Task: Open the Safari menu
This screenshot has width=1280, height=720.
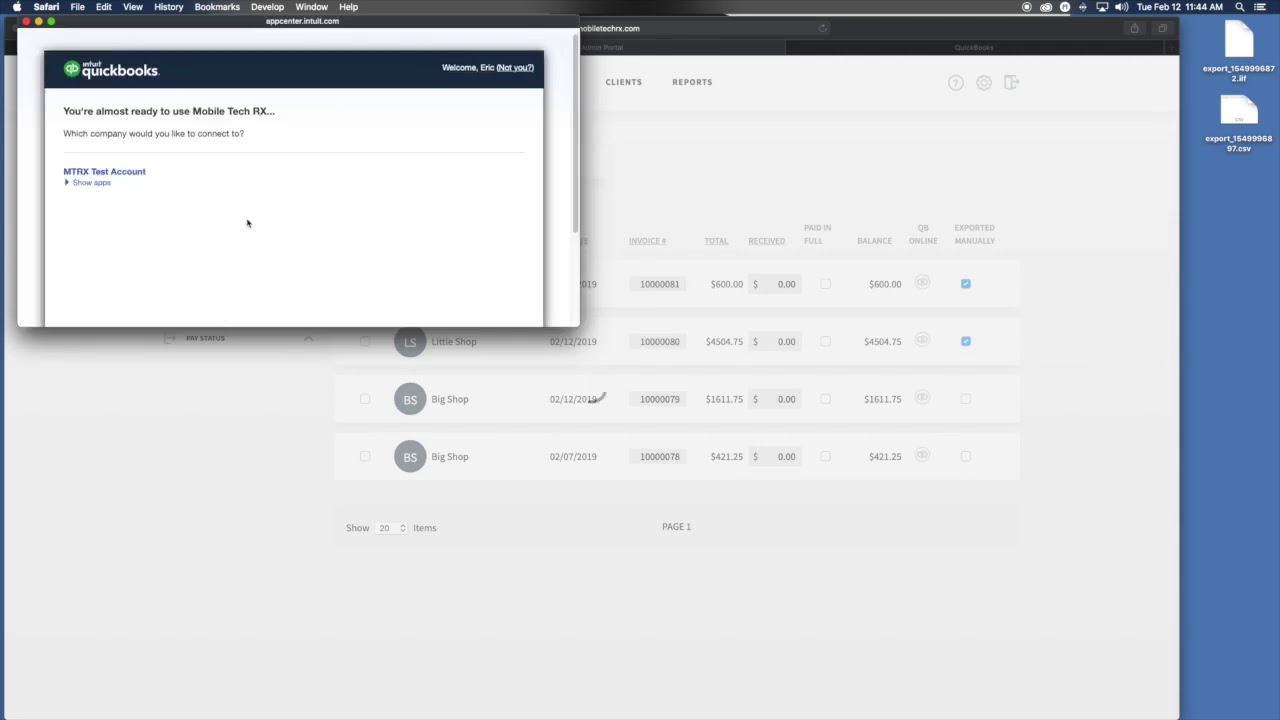Action: (x=46, y=7)
